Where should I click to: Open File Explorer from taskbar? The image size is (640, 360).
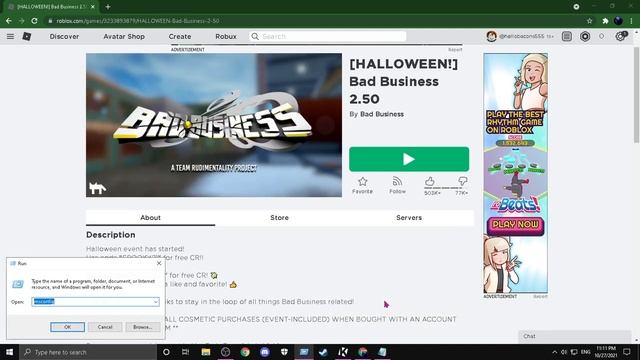206,352
